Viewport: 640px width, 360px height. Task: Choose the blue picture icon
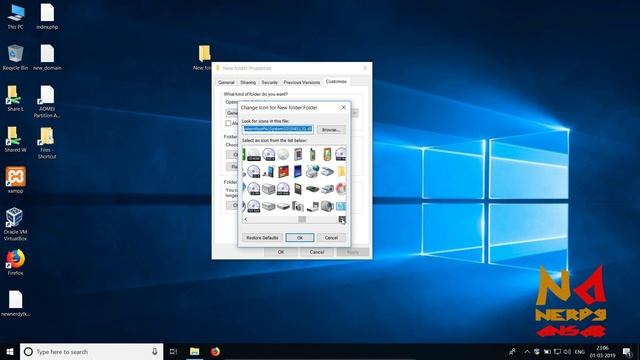coord(341,207)
